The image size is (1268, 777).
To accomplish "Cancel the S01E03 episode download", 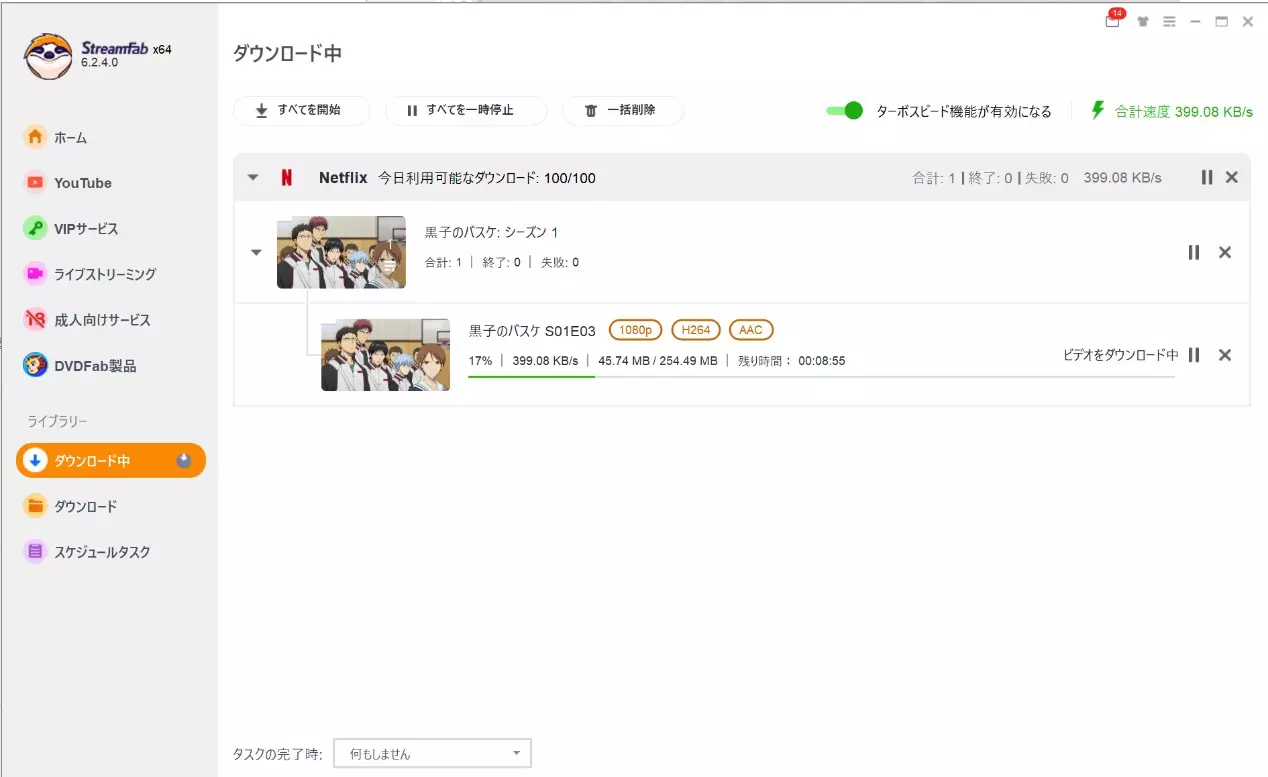I will (x=1225, y=355).
